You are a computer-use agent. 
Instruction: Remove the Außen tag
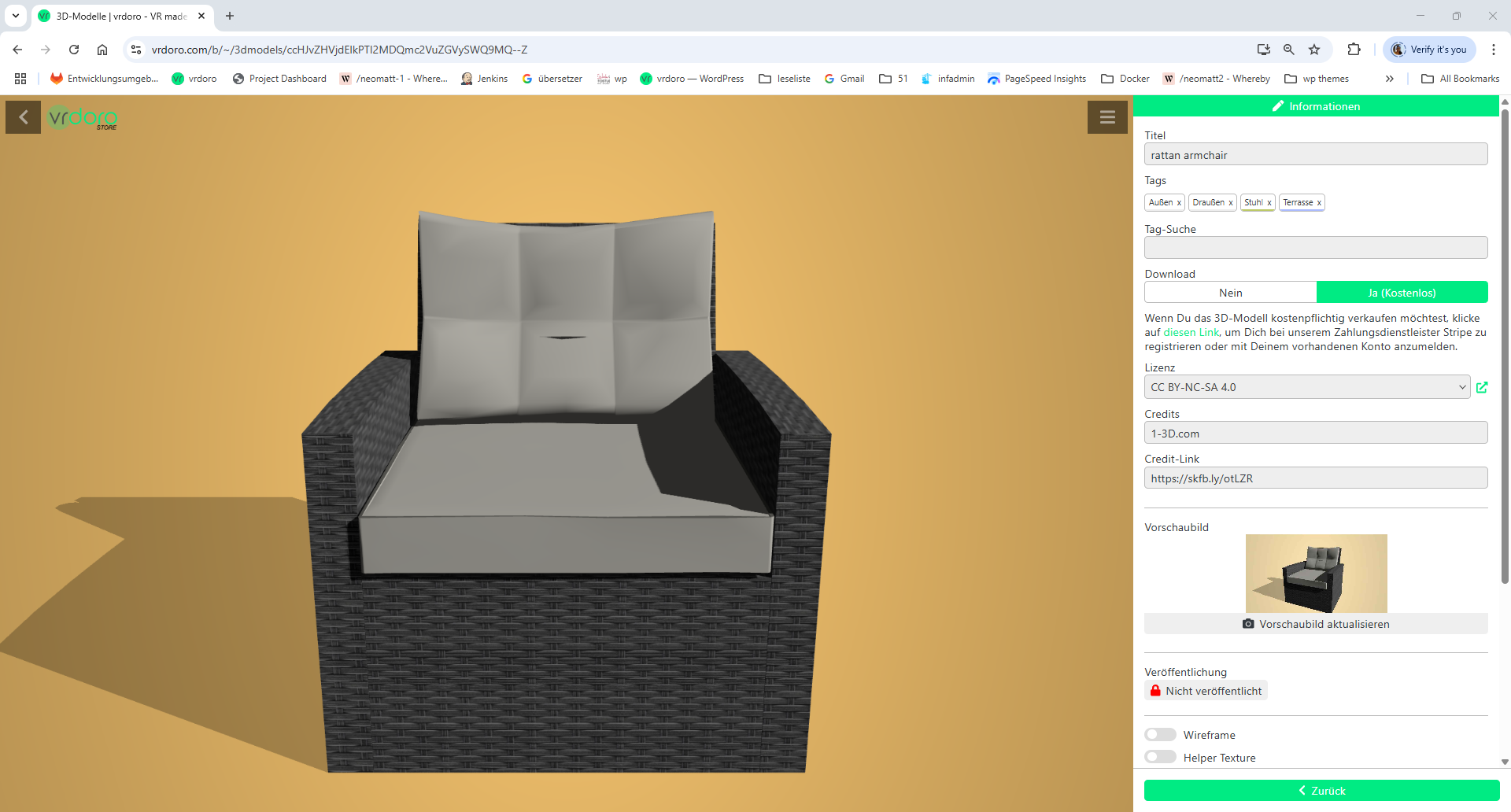(1179, 203)
